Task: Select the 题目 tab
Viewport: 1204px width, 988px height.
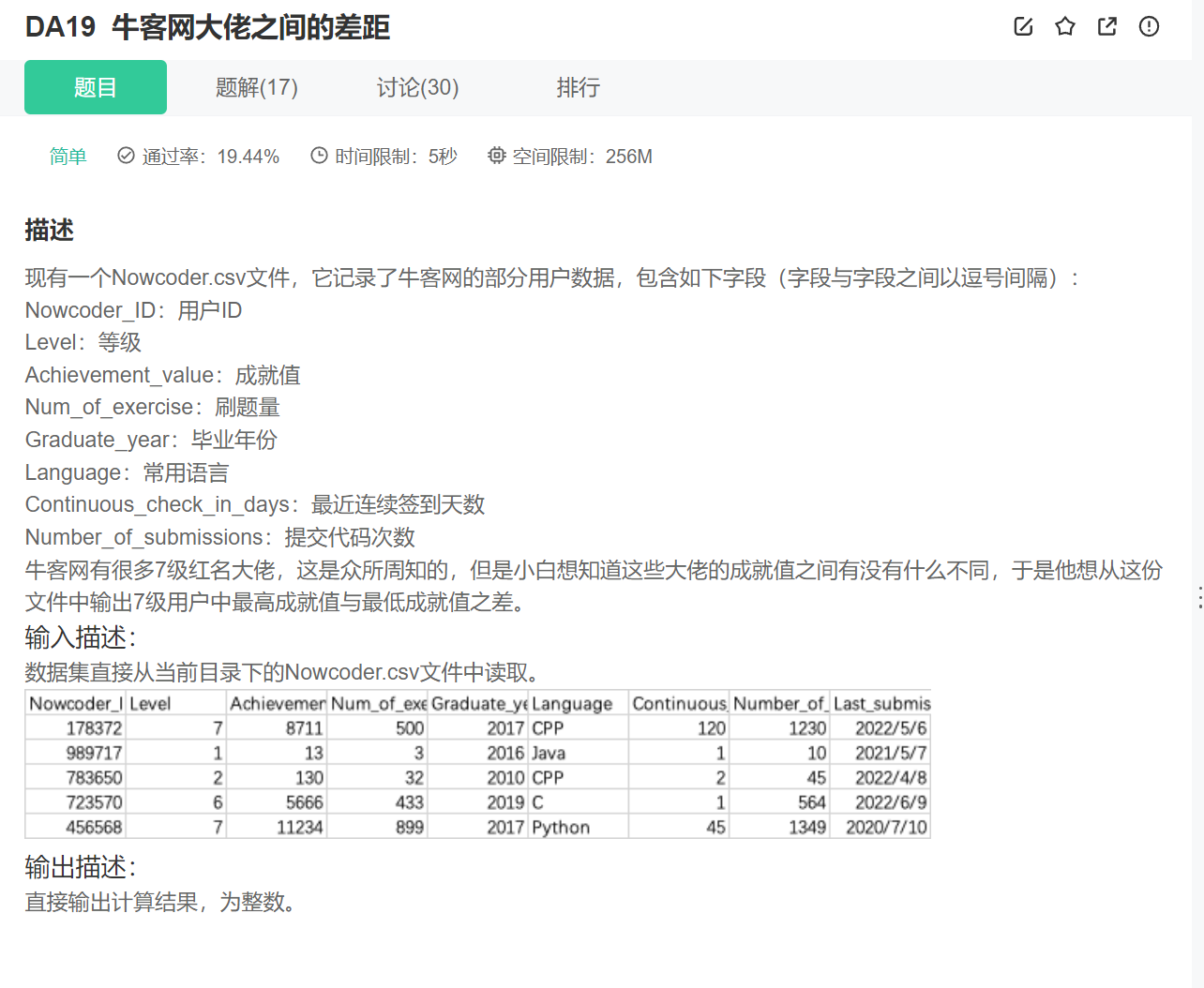Action: point(96,87)
